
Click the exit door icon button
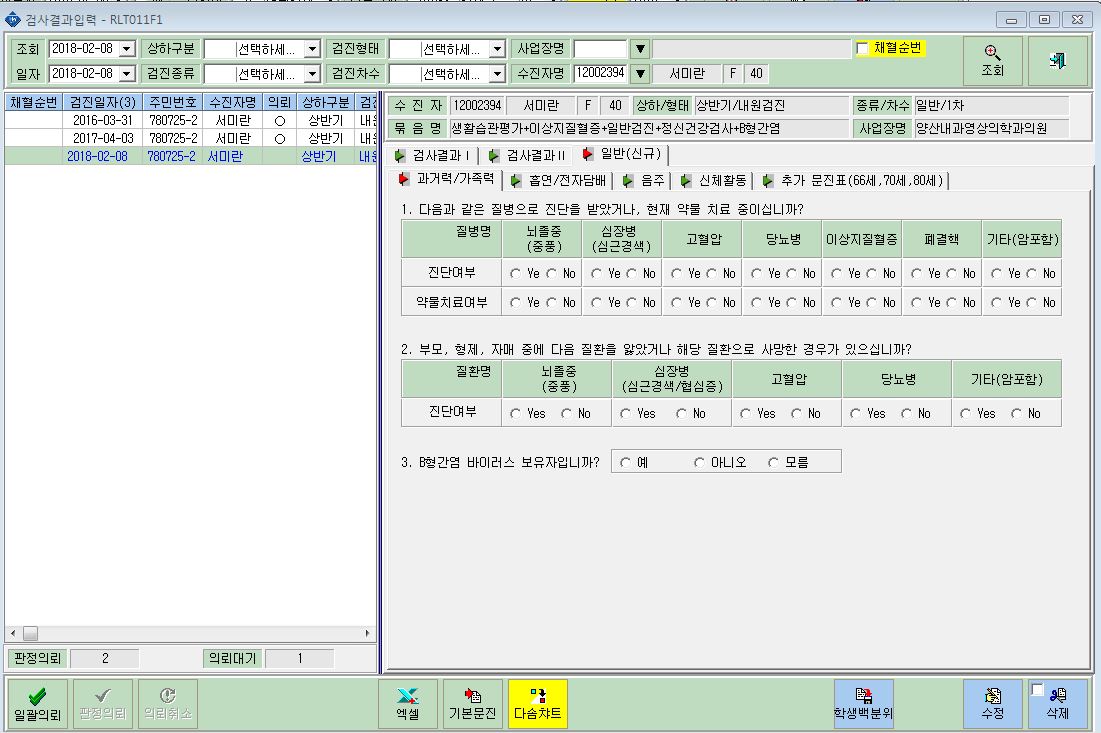coord(1057,61)
